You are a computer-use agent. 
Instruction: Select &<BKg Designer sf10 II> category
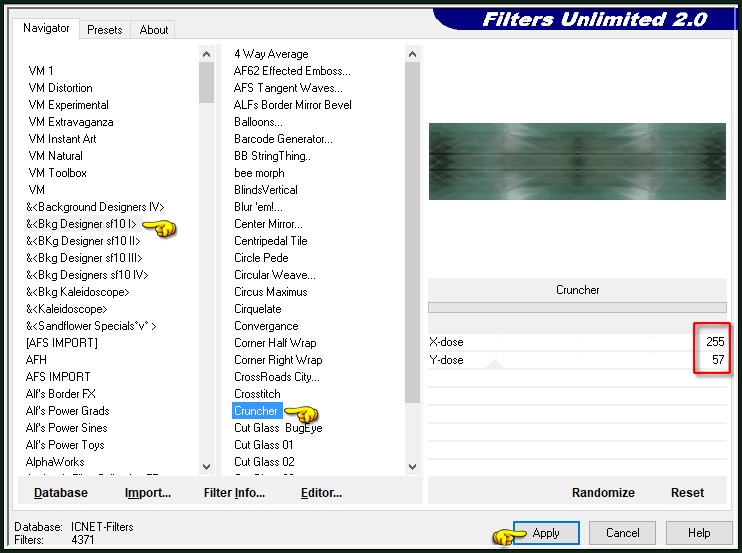coord(83,241)
